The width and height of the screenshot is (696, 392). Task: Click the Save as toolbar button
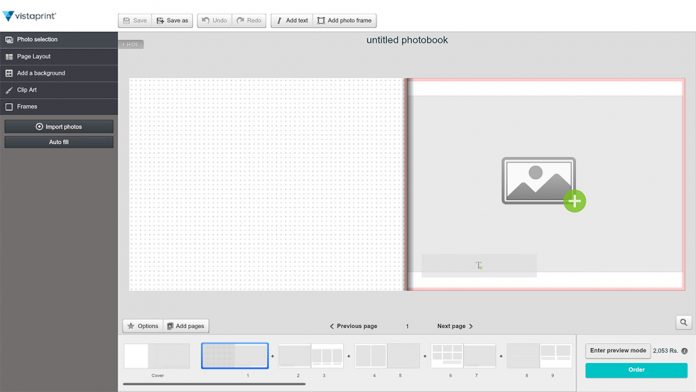[x=172, y=20]
